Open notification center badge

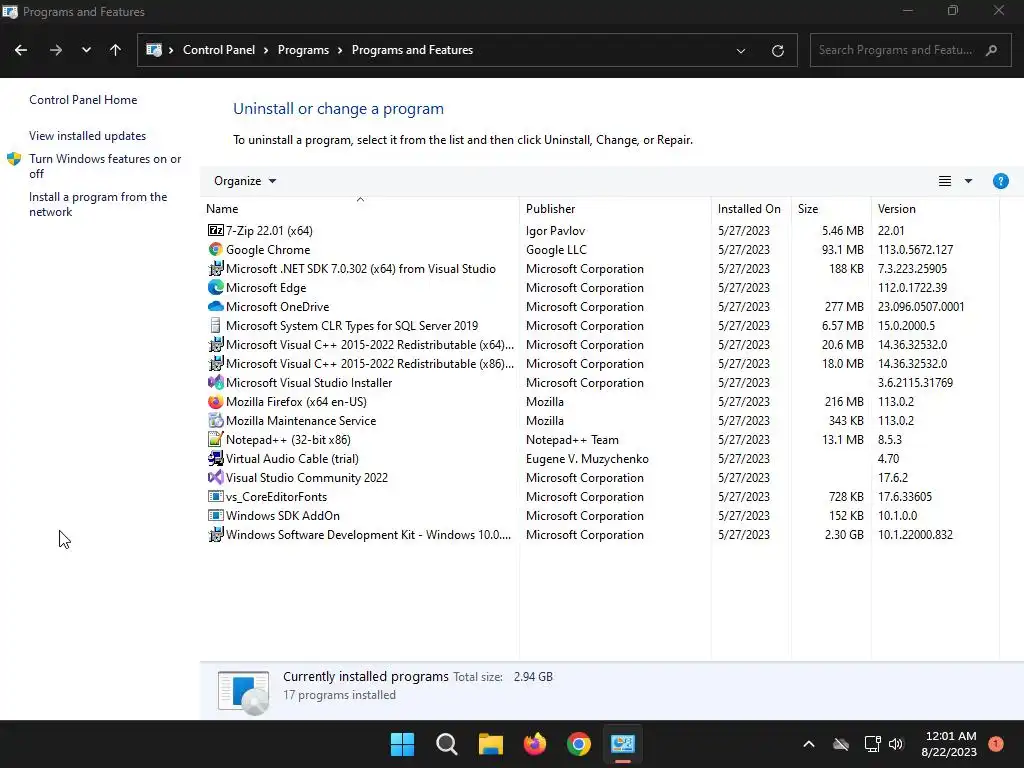pos(996,743)
